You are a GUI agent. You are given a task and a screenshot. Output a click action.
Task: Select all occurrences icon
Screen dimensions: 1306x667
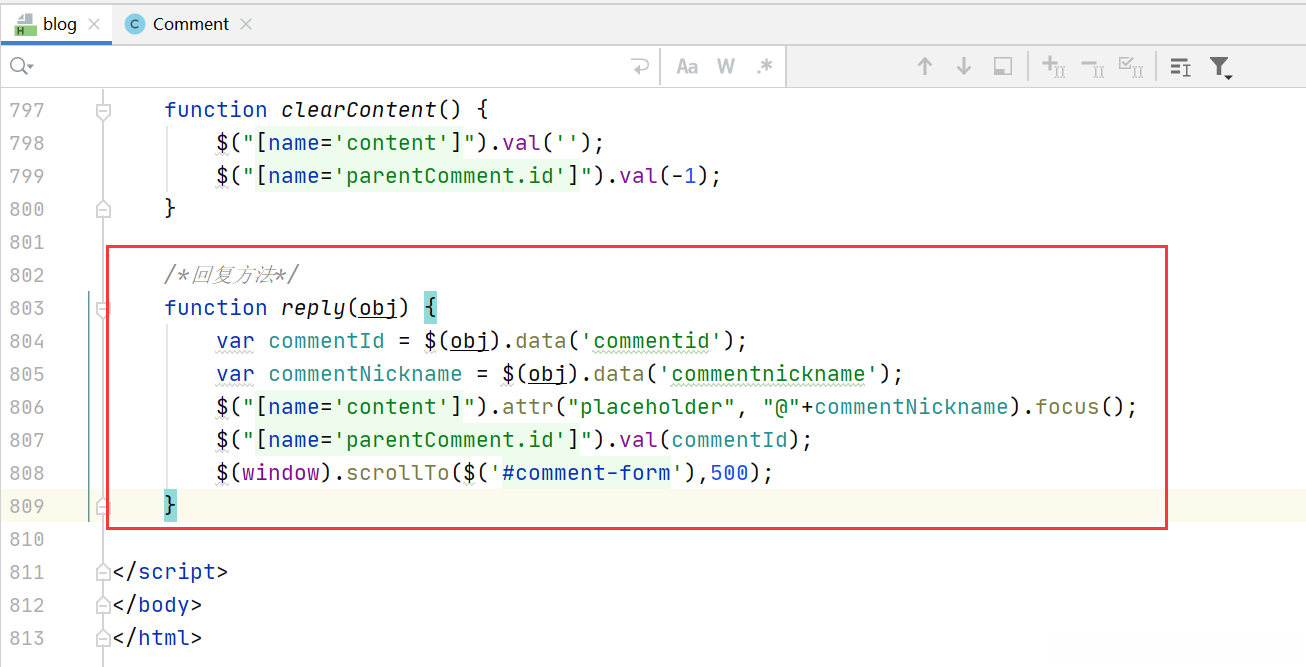[x=1131, y=66]
